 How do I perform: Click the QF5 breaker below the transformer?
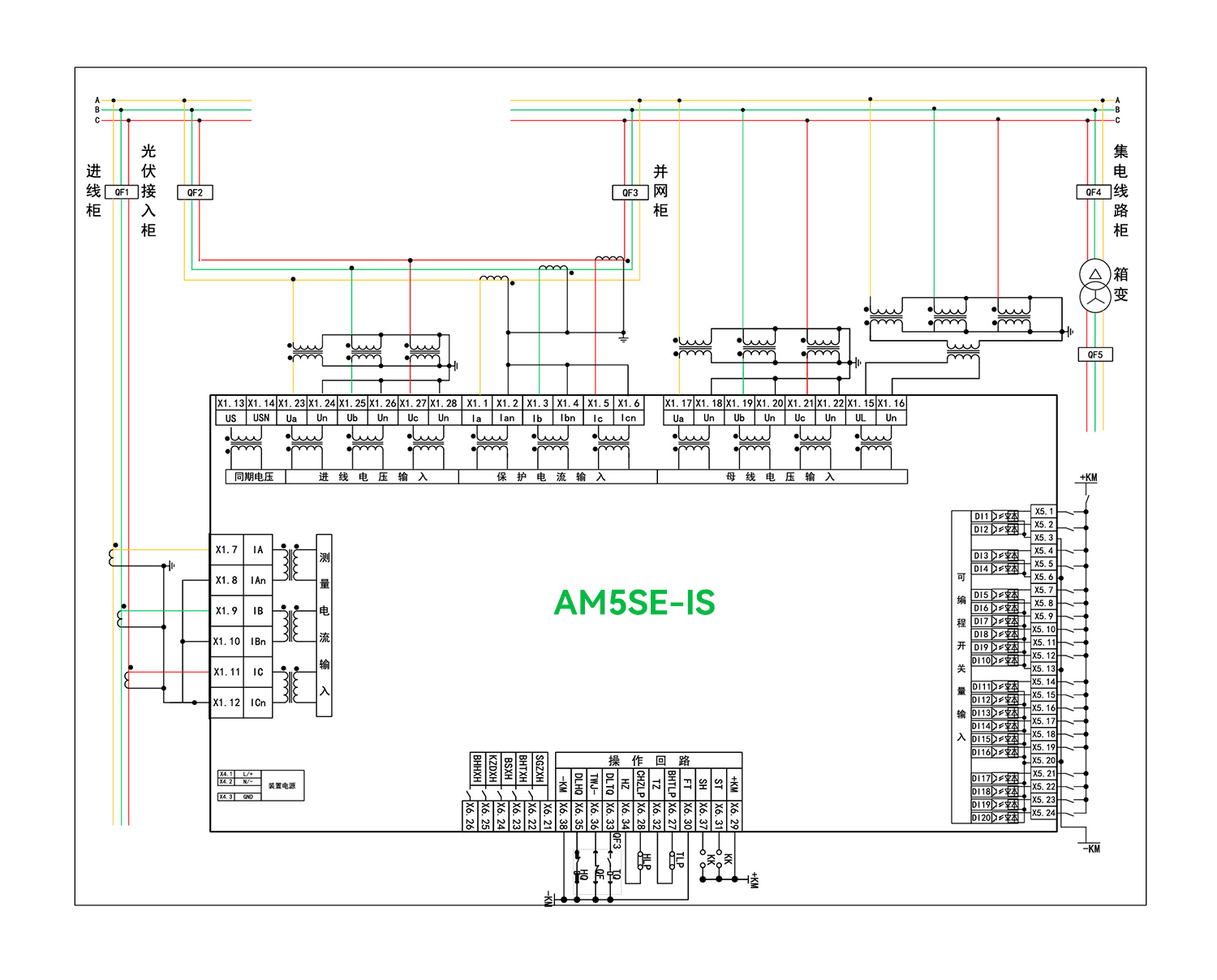click(x=1094, y=355)
